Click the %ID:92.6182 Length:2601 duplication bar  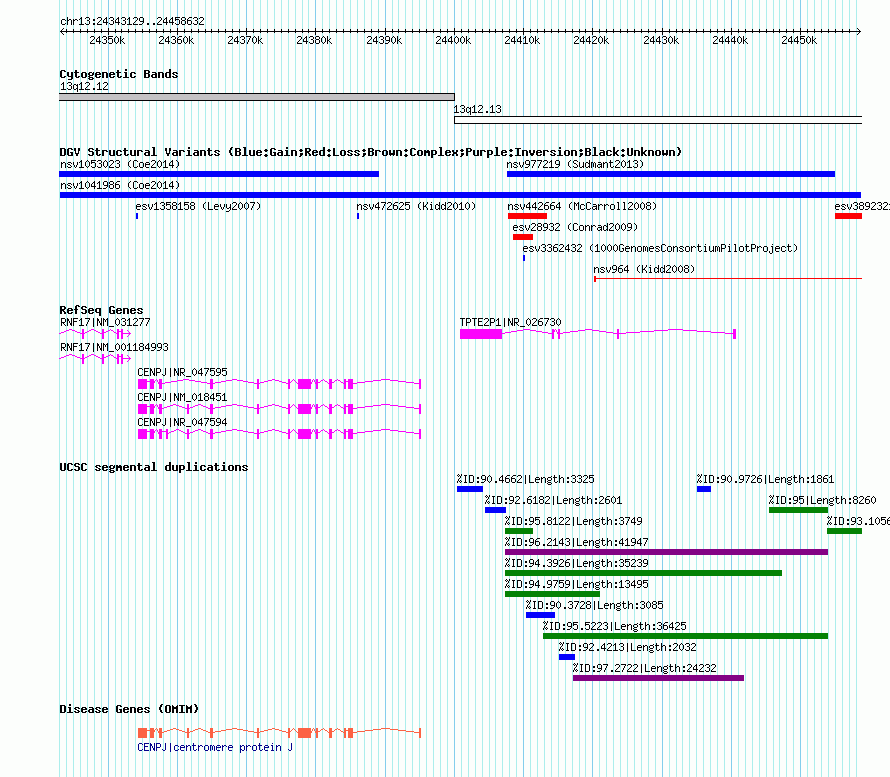click(496, 510)
